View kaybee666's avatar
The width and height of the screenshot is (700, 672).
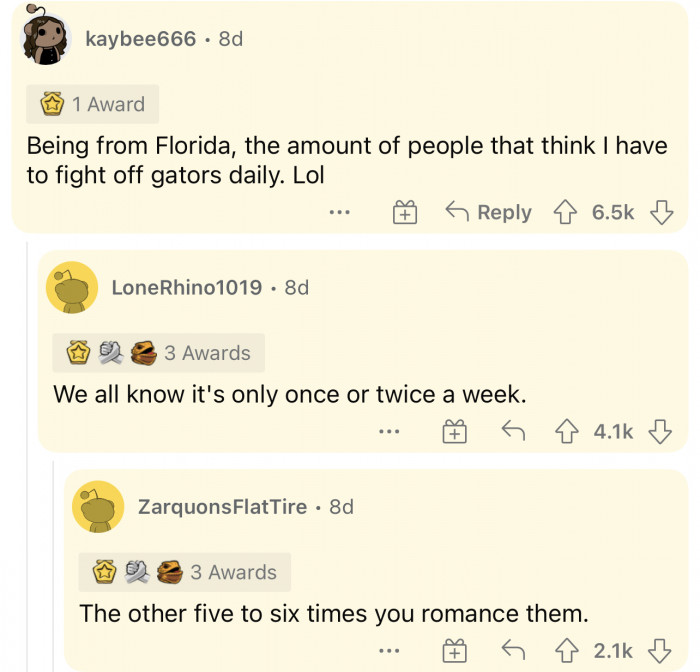(46, 39)
